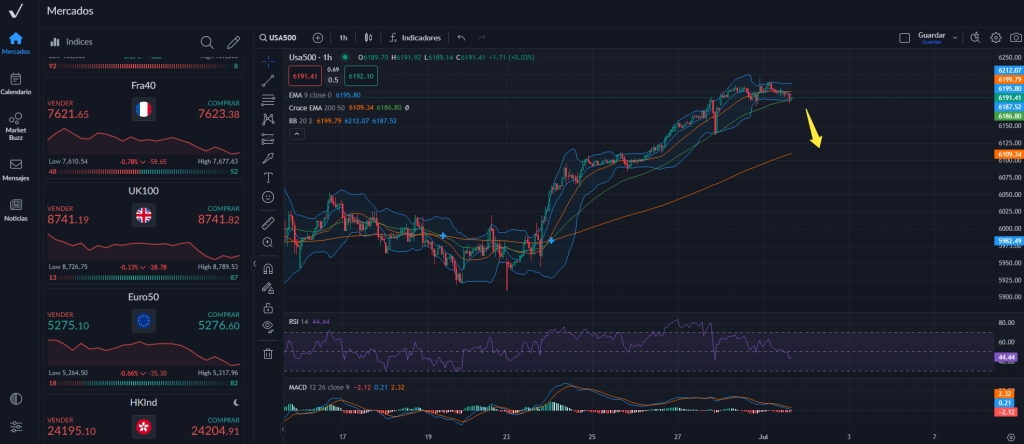Toggle stay in drawing mode
This screenshot has height=444, width=1024.
tap(268, 287)
